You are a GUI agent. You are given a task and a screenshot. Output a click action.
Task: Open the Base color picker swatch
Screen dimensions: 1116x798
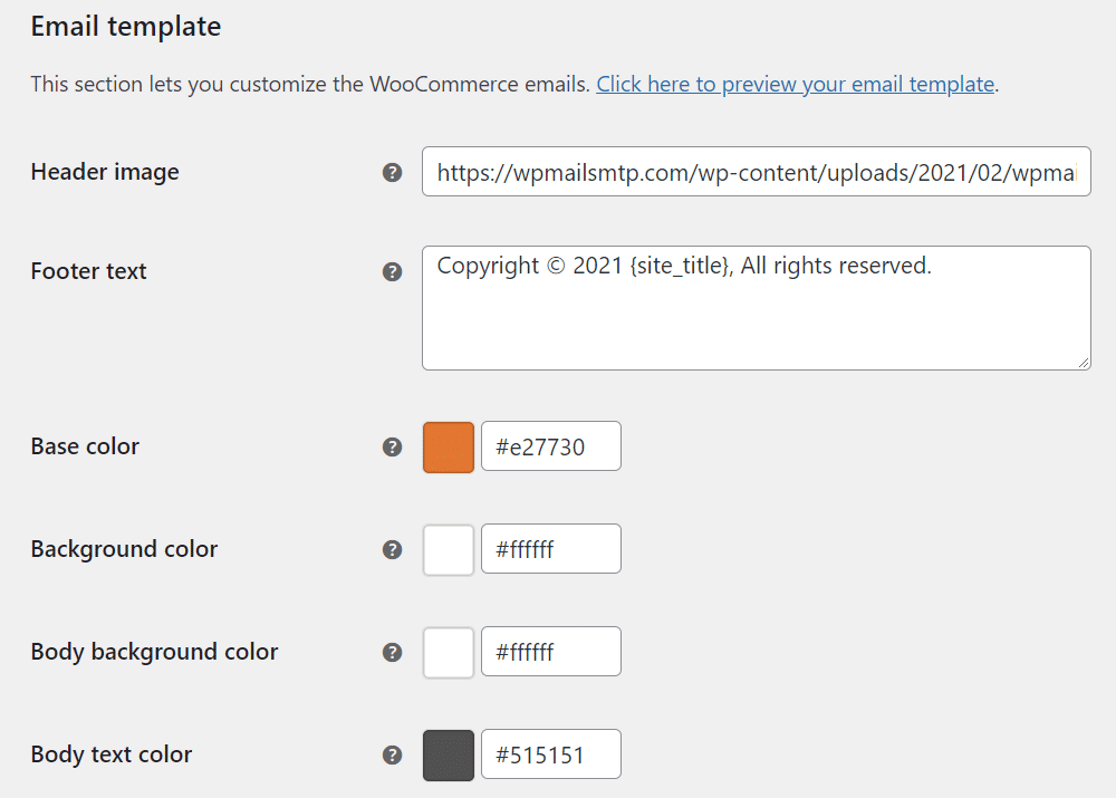click(x=448, y=446)
